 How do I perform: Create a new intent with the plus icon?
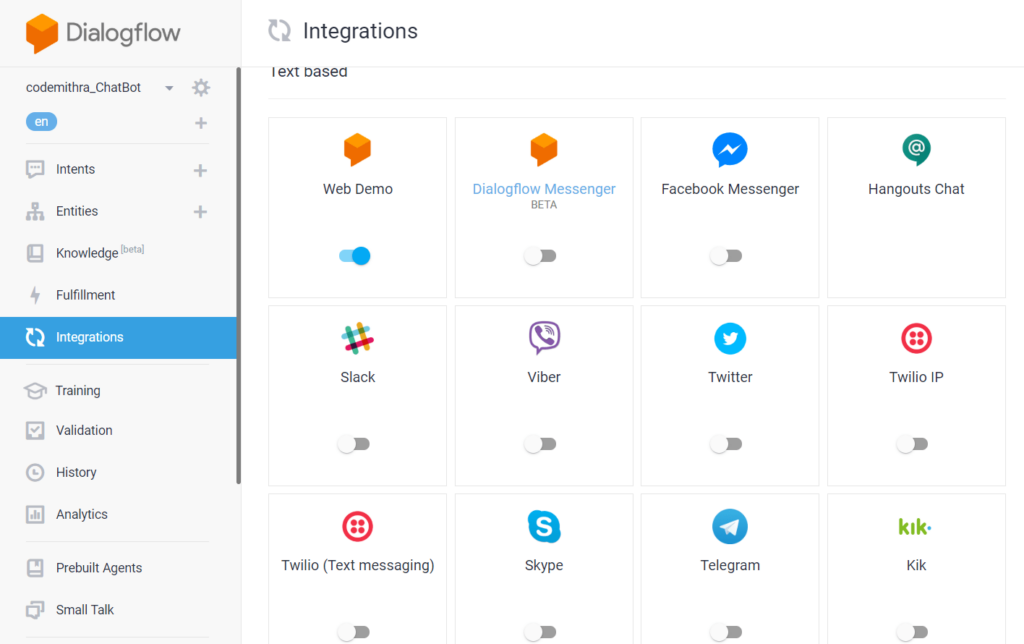click(200, 170)
